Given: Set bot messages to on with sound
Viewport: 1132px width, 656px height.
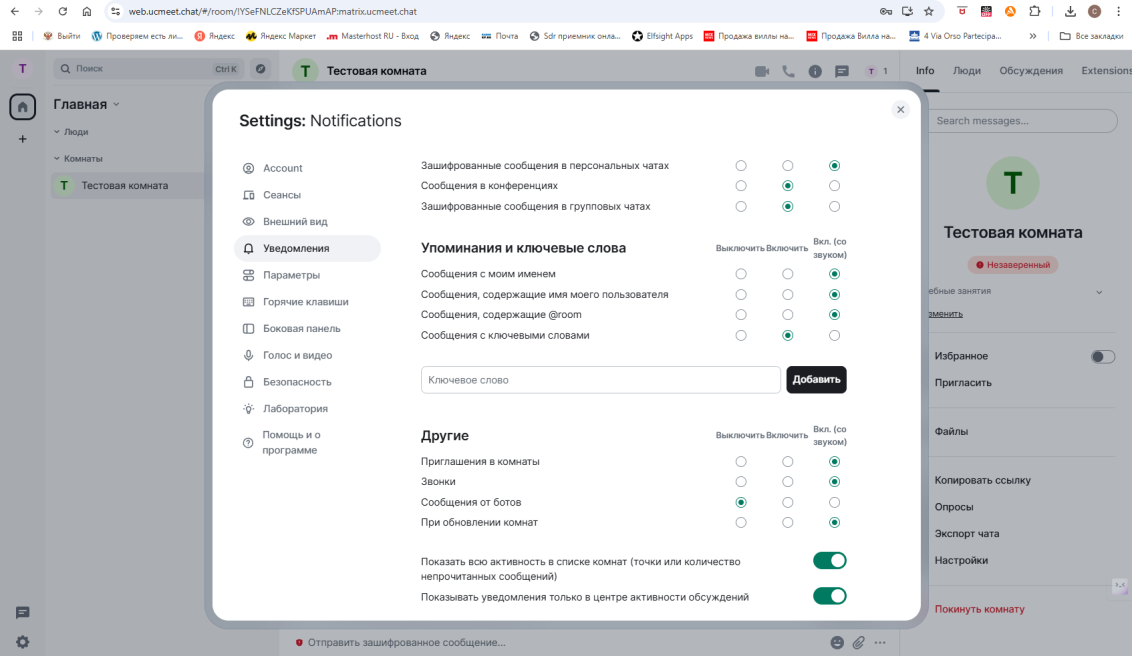Looking at the screenshot, I should 834,502.
